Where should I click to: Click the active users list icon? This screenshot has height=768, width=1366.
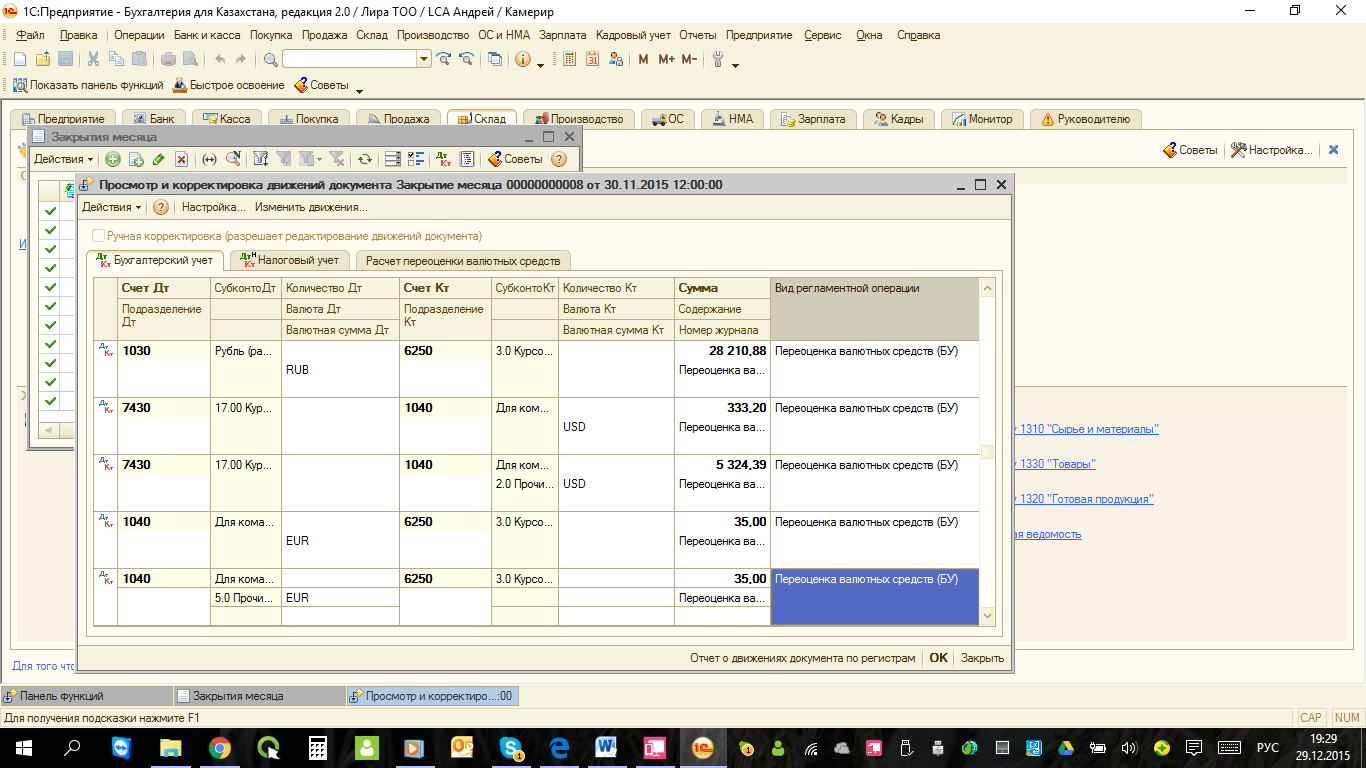615,59
